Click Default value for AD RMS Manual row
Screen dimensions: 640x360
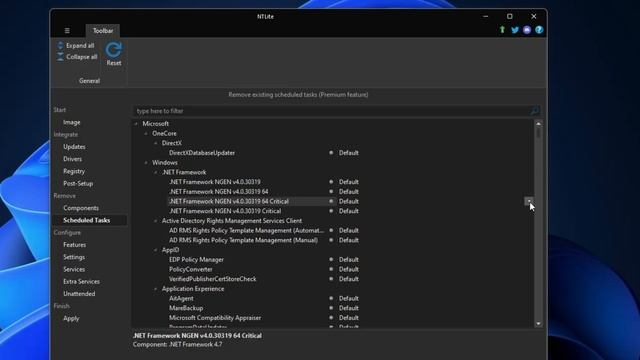349,240
